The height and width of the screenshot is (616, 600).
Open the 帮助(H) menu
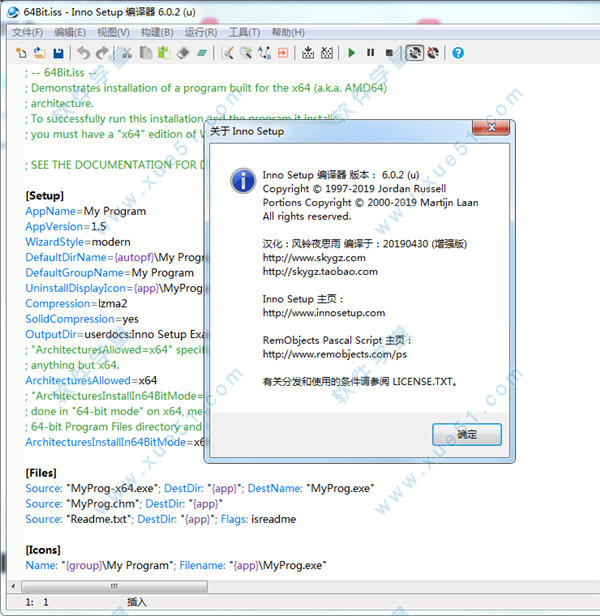pyautogui.click(x=288, y=32)
